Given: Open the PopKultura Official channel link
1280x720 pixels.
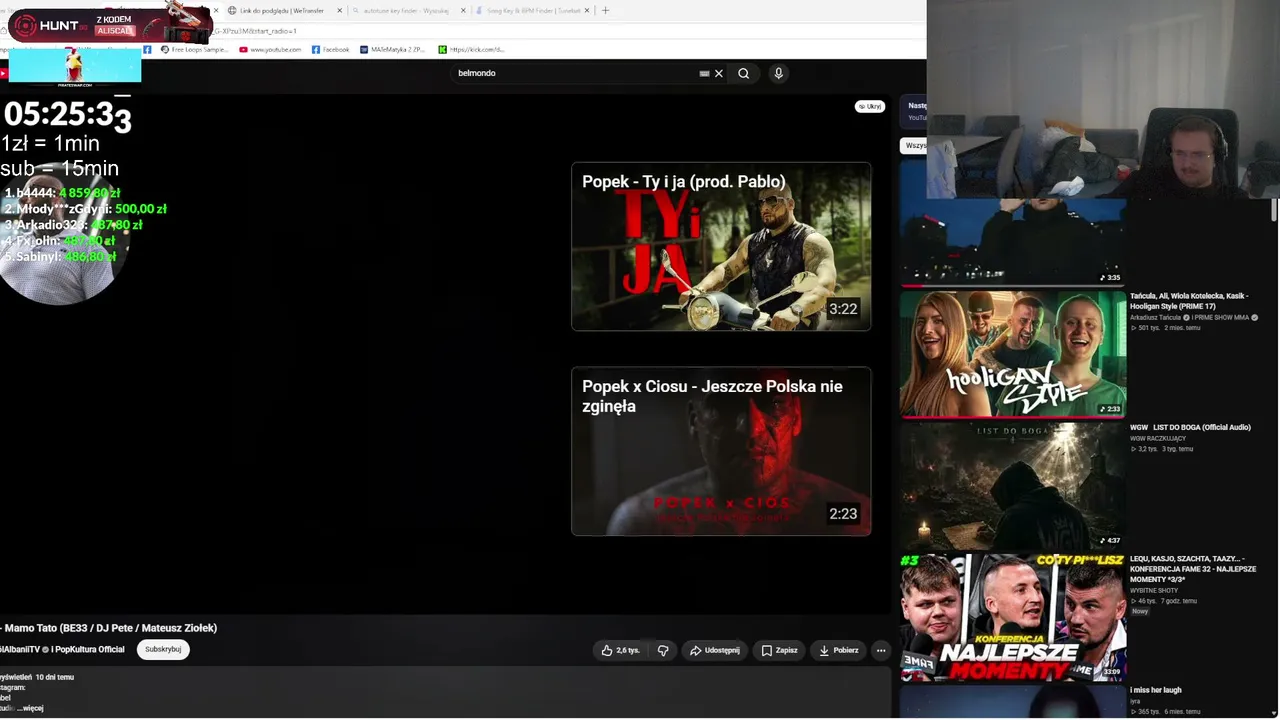Looking at the screenshot, I should tap(89, 650).
